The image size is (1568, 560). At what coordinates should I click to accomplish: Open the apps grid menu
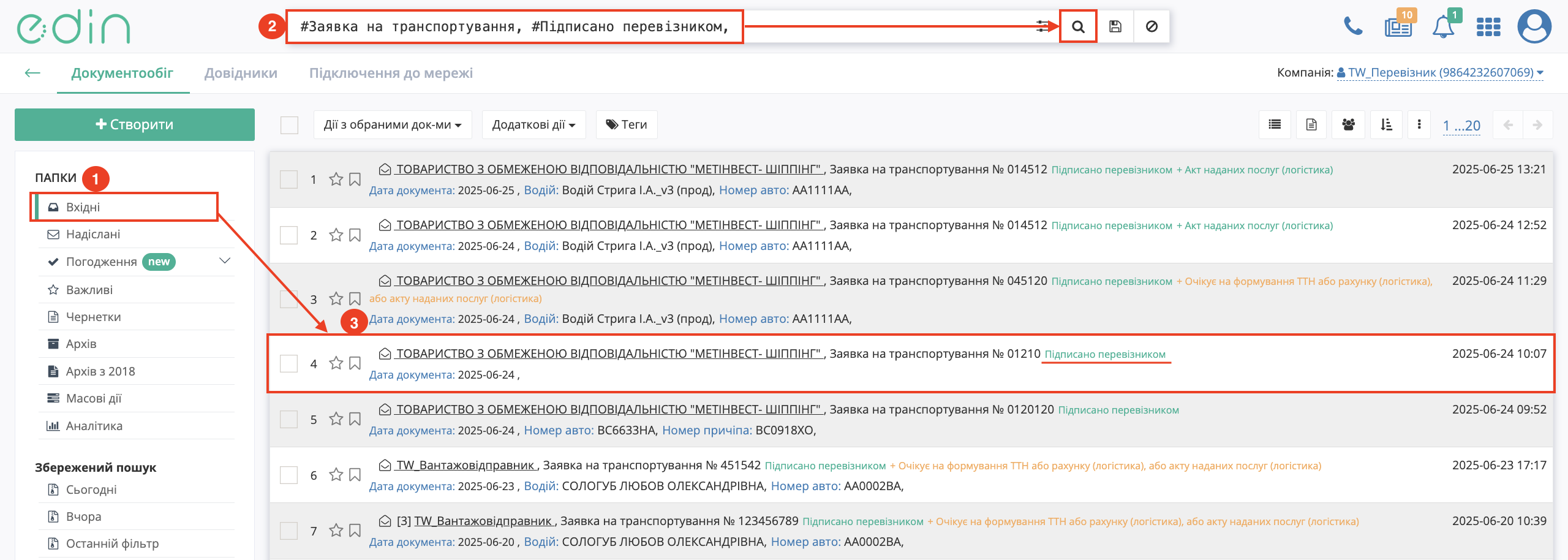pos(1488,28)
